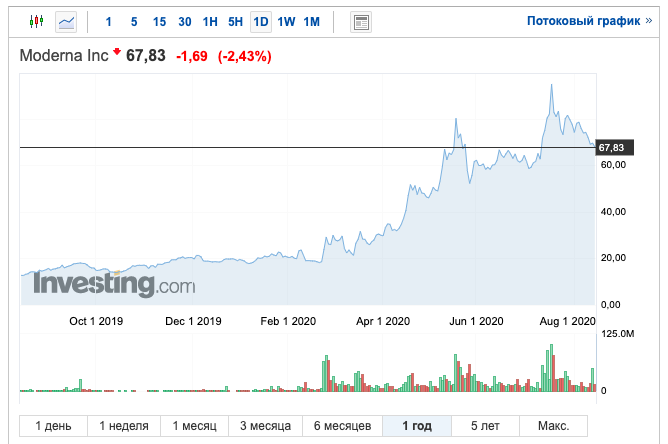The width and height of the screenshot is (668, 444).
Task: Switch to candlestick chart type icon
Action: coord(37,21)
